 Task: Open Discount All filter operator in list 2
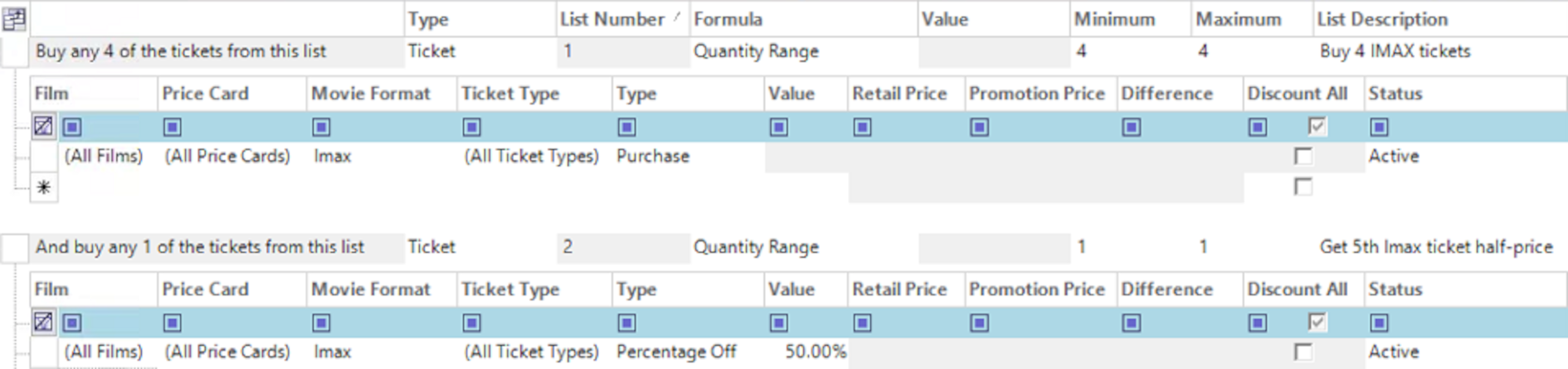click(1257, 323)
